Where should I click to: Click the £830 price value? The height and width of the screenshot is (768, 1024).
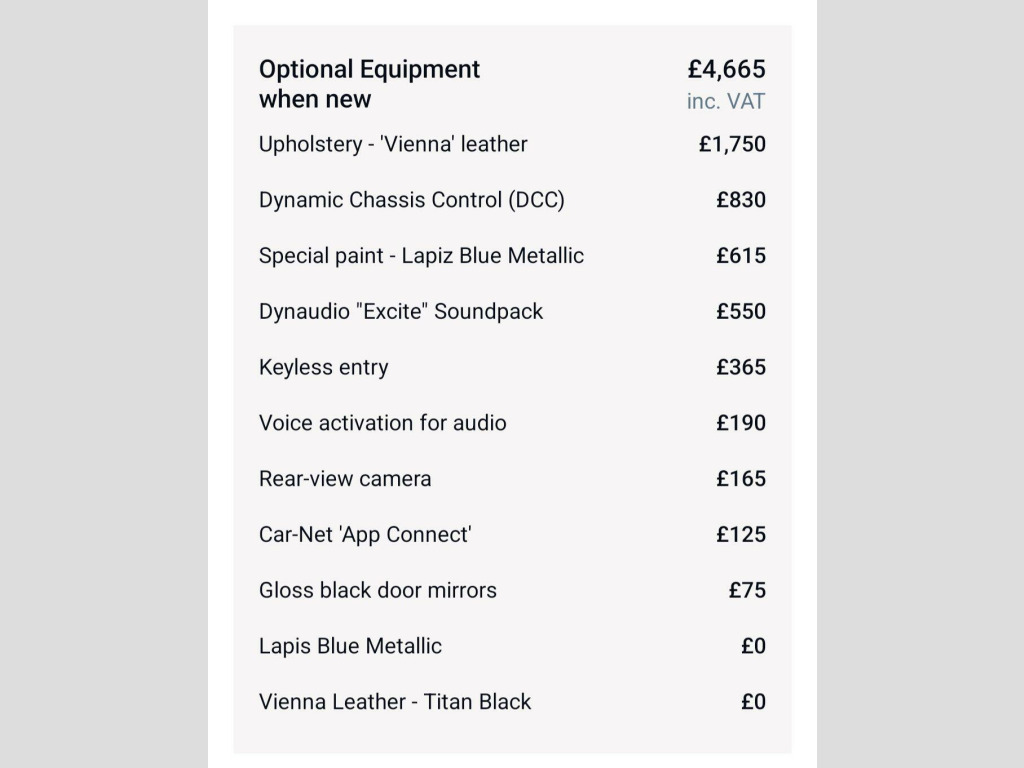click(x=741, y=200)
